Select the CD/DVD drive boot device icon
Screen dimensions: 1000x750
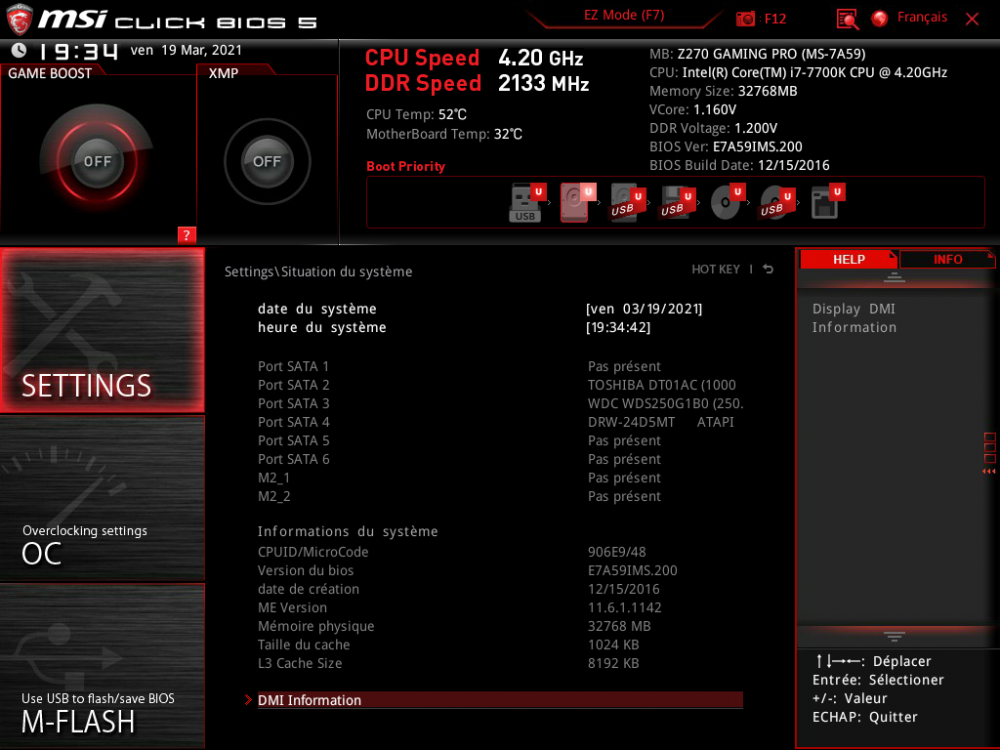coord(727,203)
